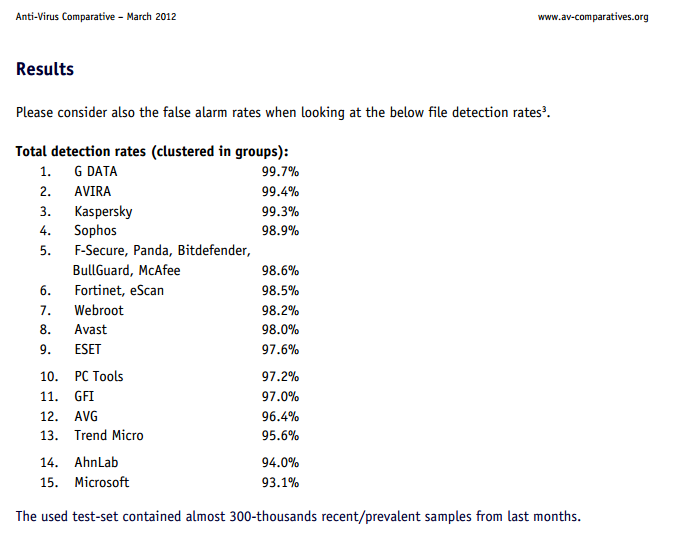Screen dimensions: 673x535
Task: Select the Kaspersky entry
Action: coord(103,212)
